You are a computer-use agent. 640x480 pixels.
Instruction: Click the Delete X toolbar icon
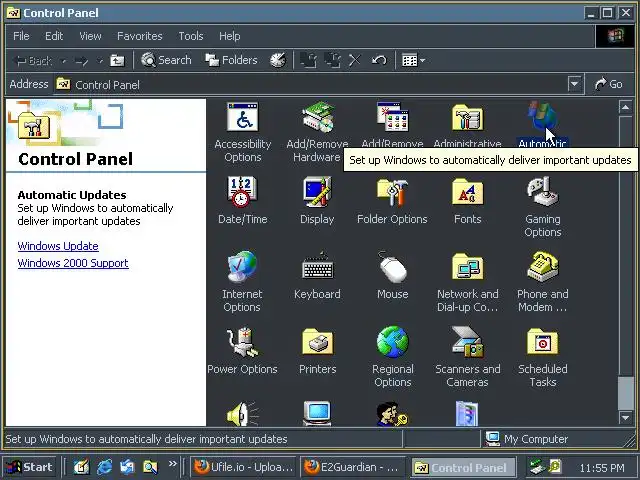point(355,60)
